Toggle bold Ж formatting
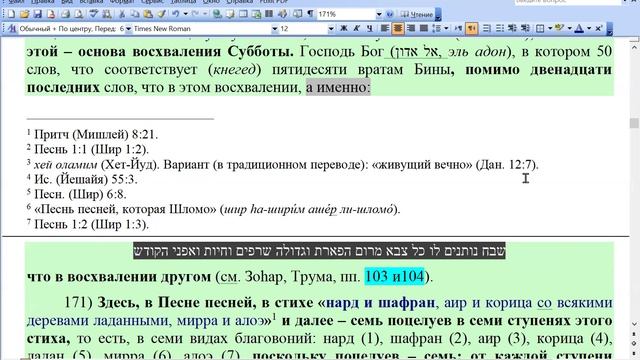Screen dimensions: 640x360 pos(344,29)
